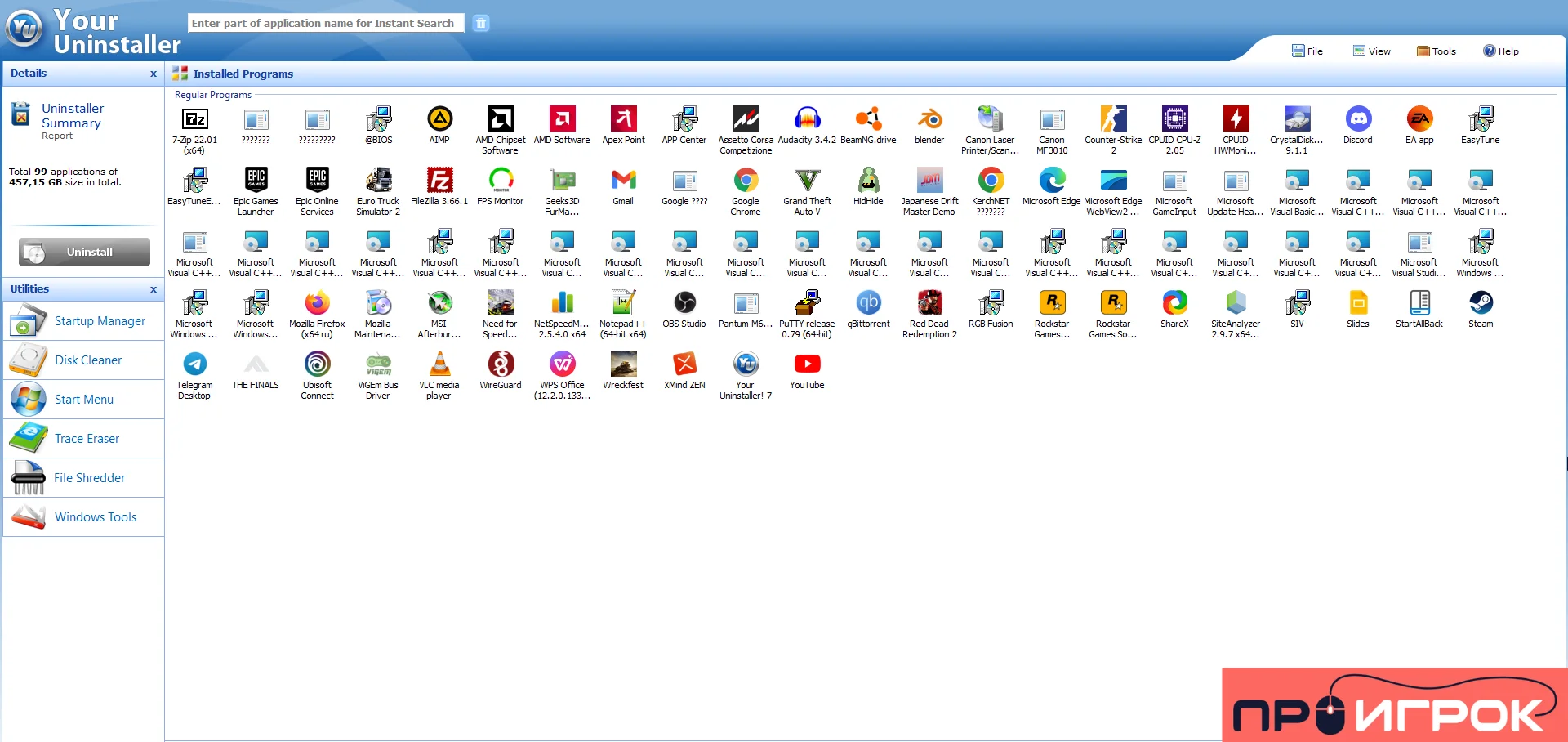This screenshot has height=742, width=1568.
Task: Open Windows Tools utility
Action: tap(83, 517)
